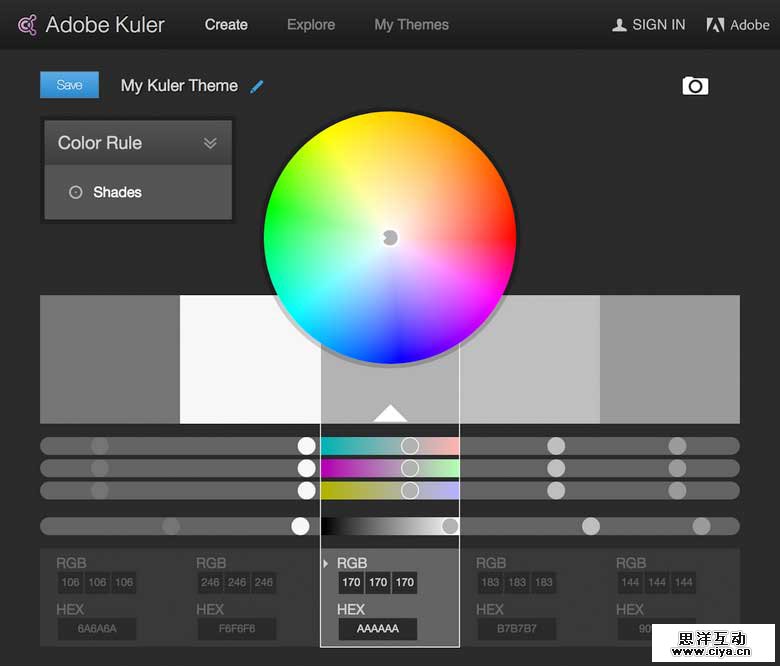Expand the Color Rule dropdown chevron
This screenshot has height=667, width=780.
coord(210,143)
